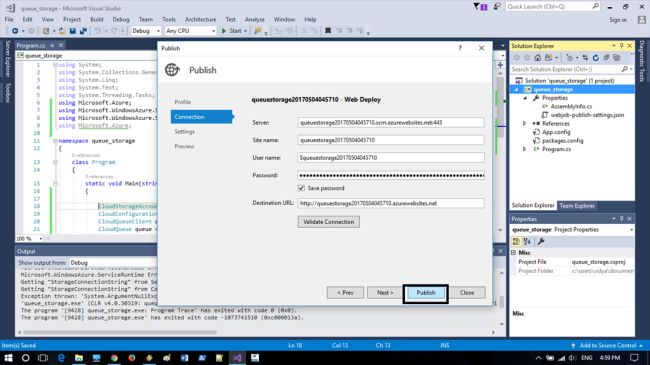Collapse the Properties folder node
Viewport: 650px width, 365px height.
[x=525, y=98]
